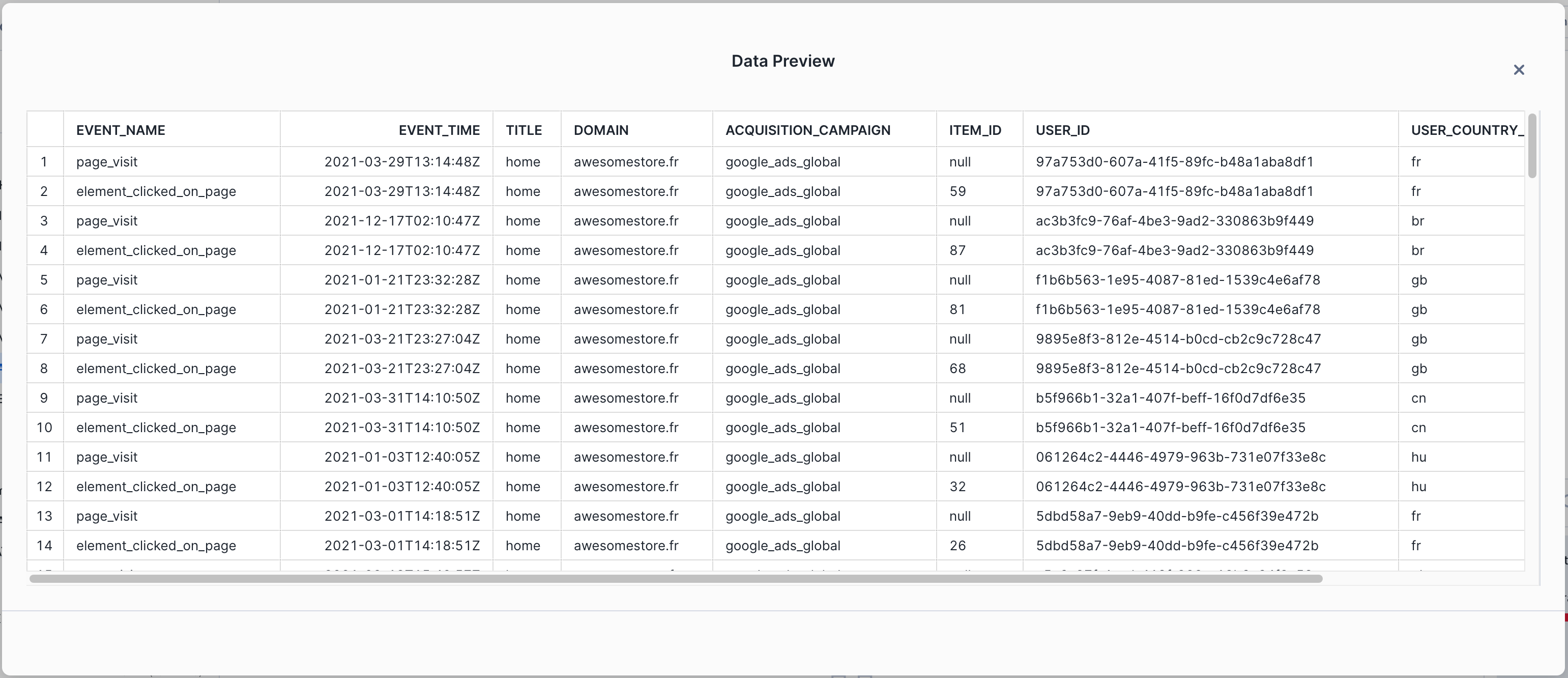Screen dimensions: 1568x678
Task: Click the partially visible USER_COUNTRY column header
Action: pos(1466,130)
